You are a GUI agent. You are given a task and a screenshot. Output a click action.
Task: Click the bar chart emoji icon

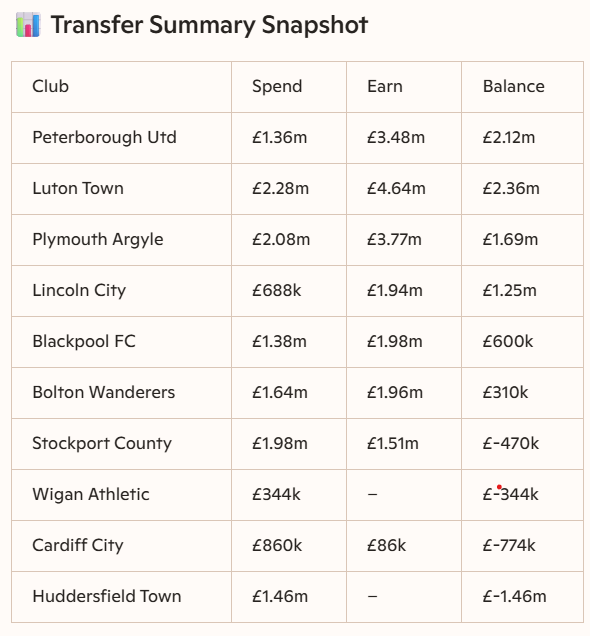click(x=28, y=25)
